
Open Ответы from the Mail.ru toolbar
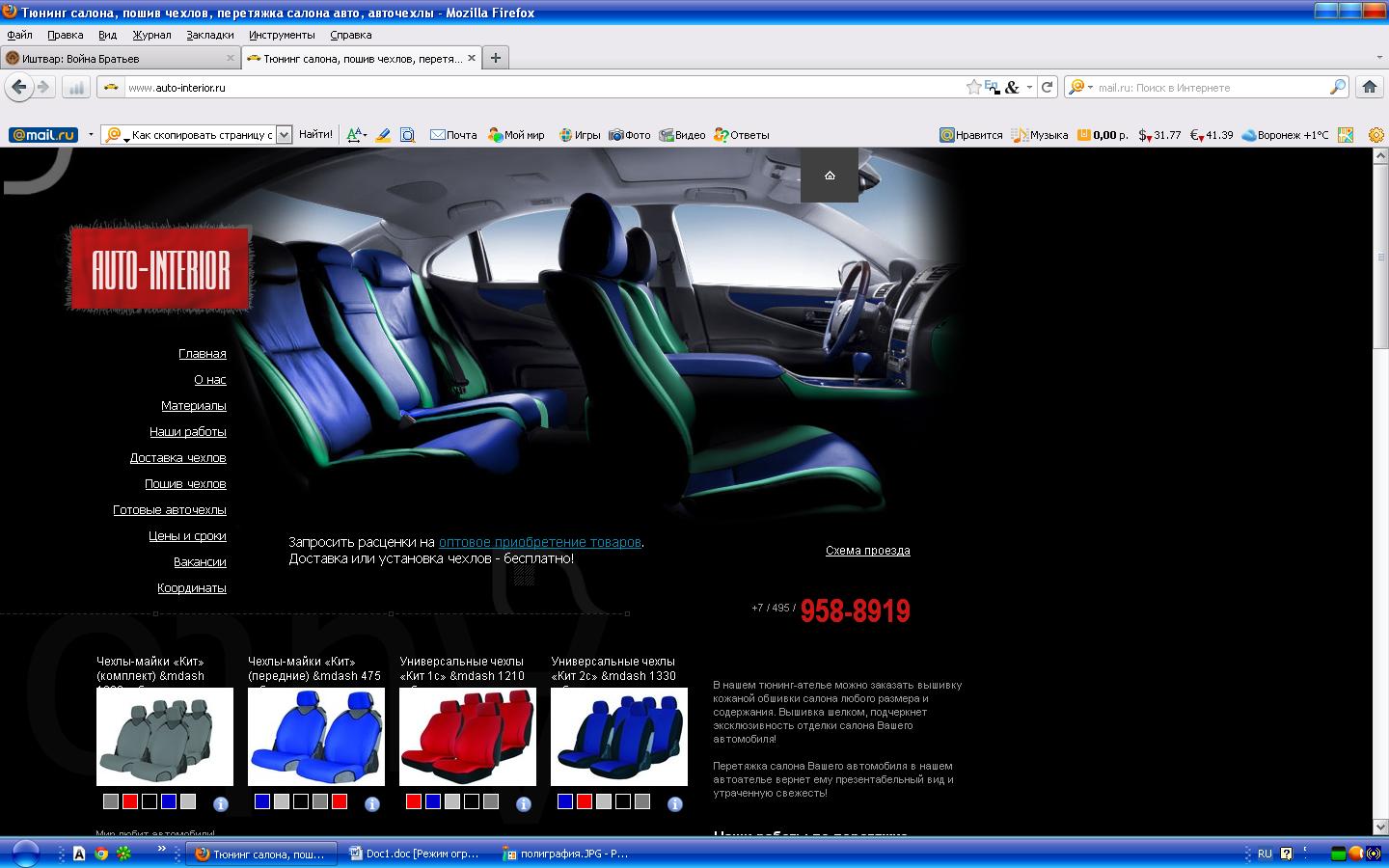(742, 135)
